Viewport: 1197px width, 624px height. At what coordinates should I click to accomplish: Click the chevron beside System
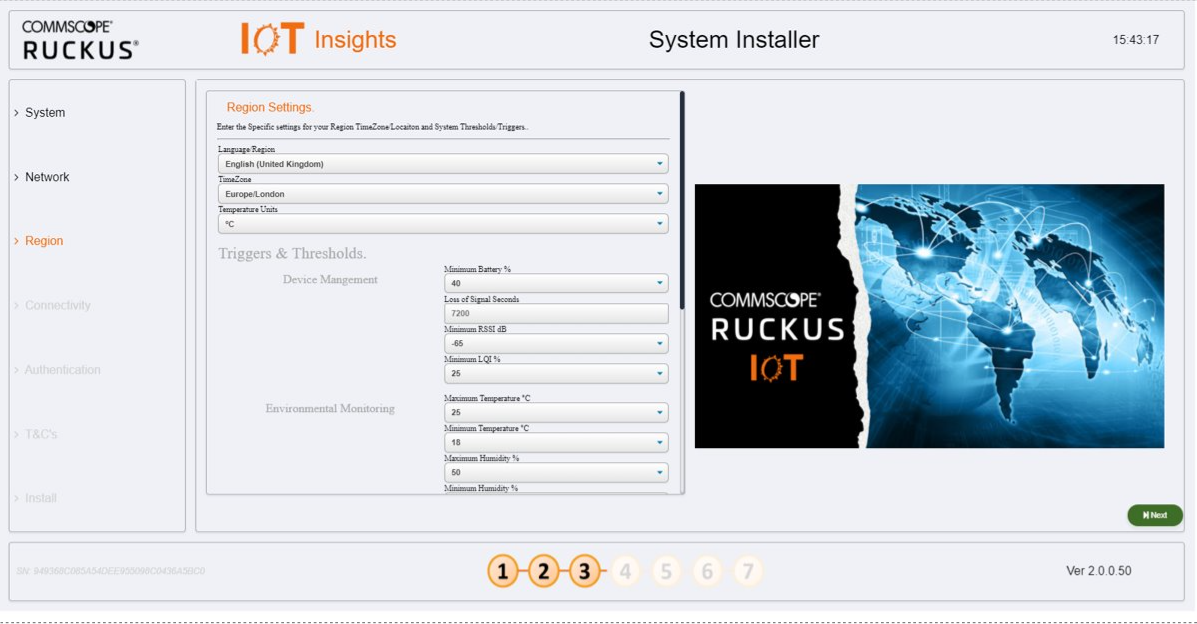coord(16,112)
